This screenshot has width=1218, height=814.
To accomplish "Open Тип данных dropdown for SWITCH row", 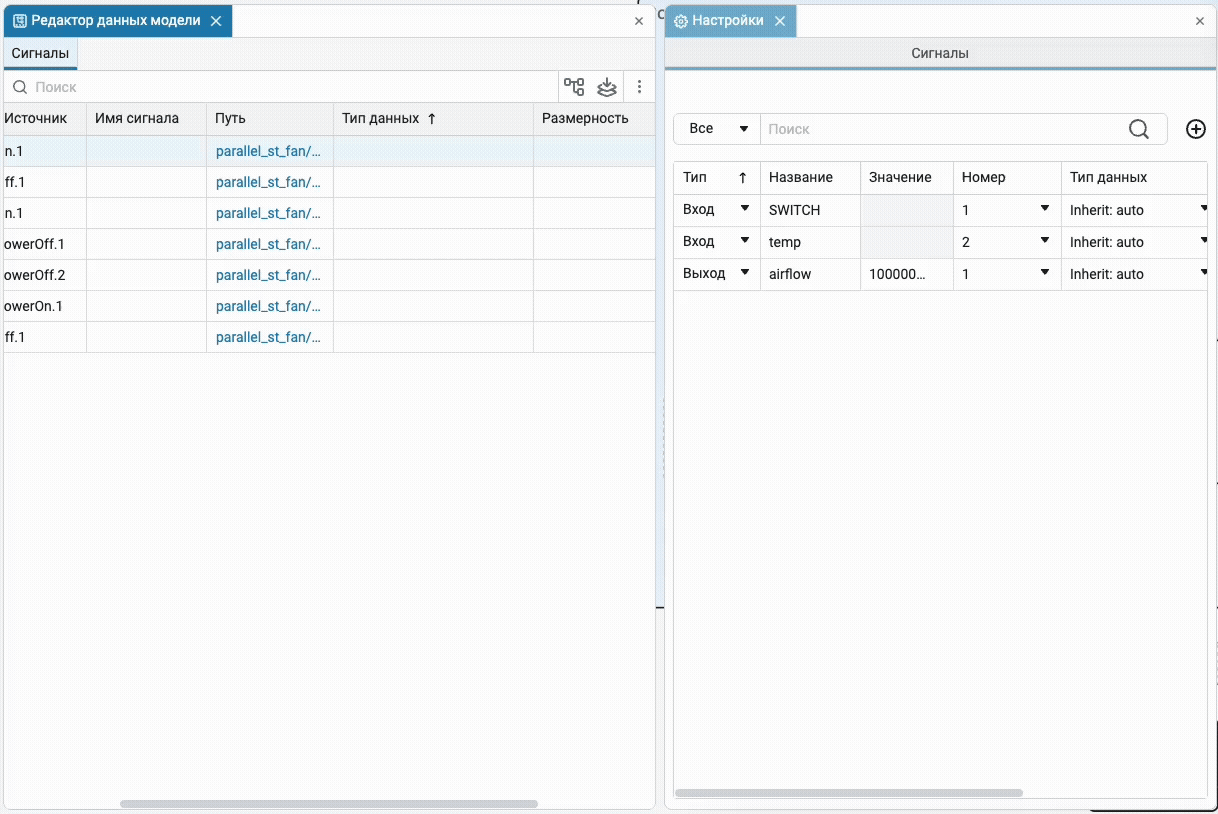I will click(x=1204, y=209).
